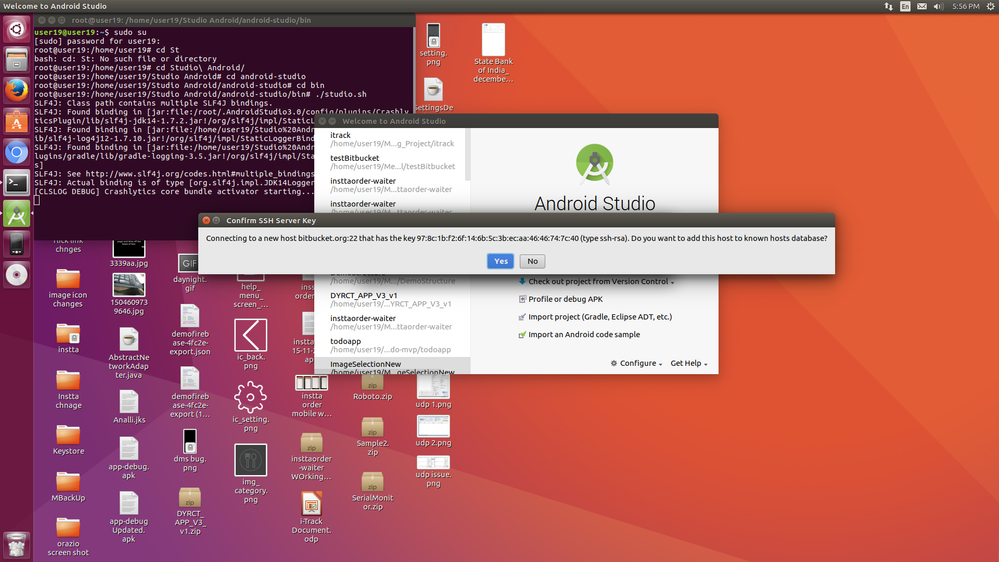
Task: Open system settings gear menu
Action: pyautogui.click(x=991, y=6)
